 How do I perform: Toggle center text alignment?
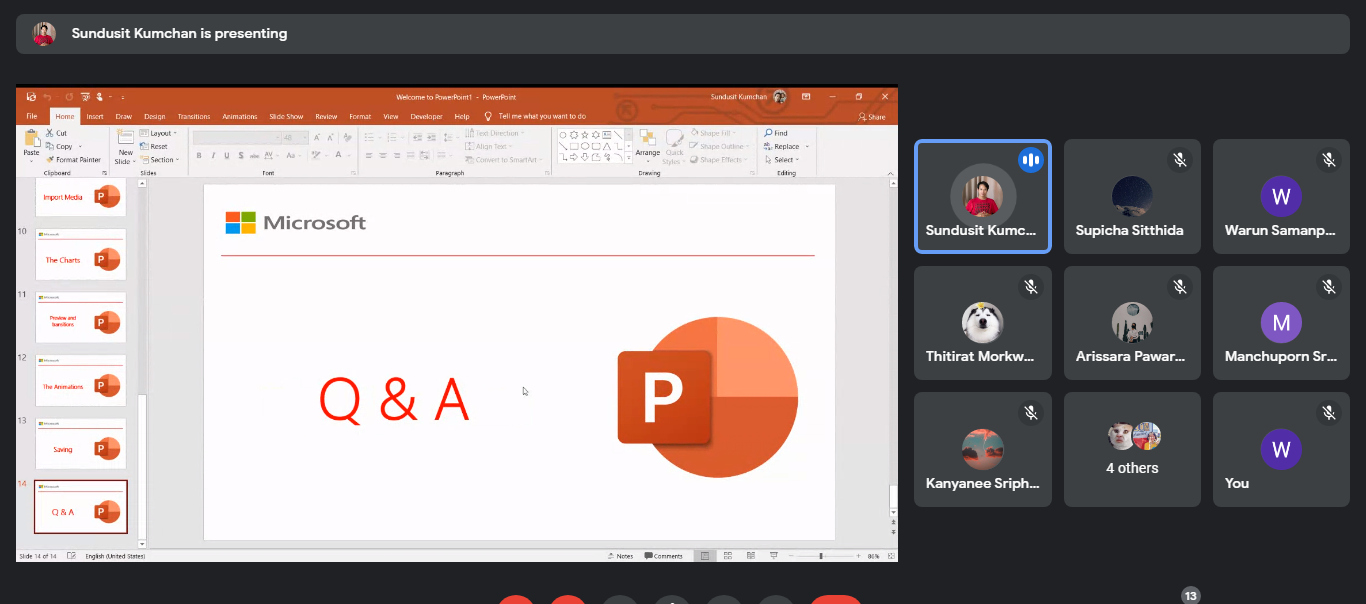[383, 156]
